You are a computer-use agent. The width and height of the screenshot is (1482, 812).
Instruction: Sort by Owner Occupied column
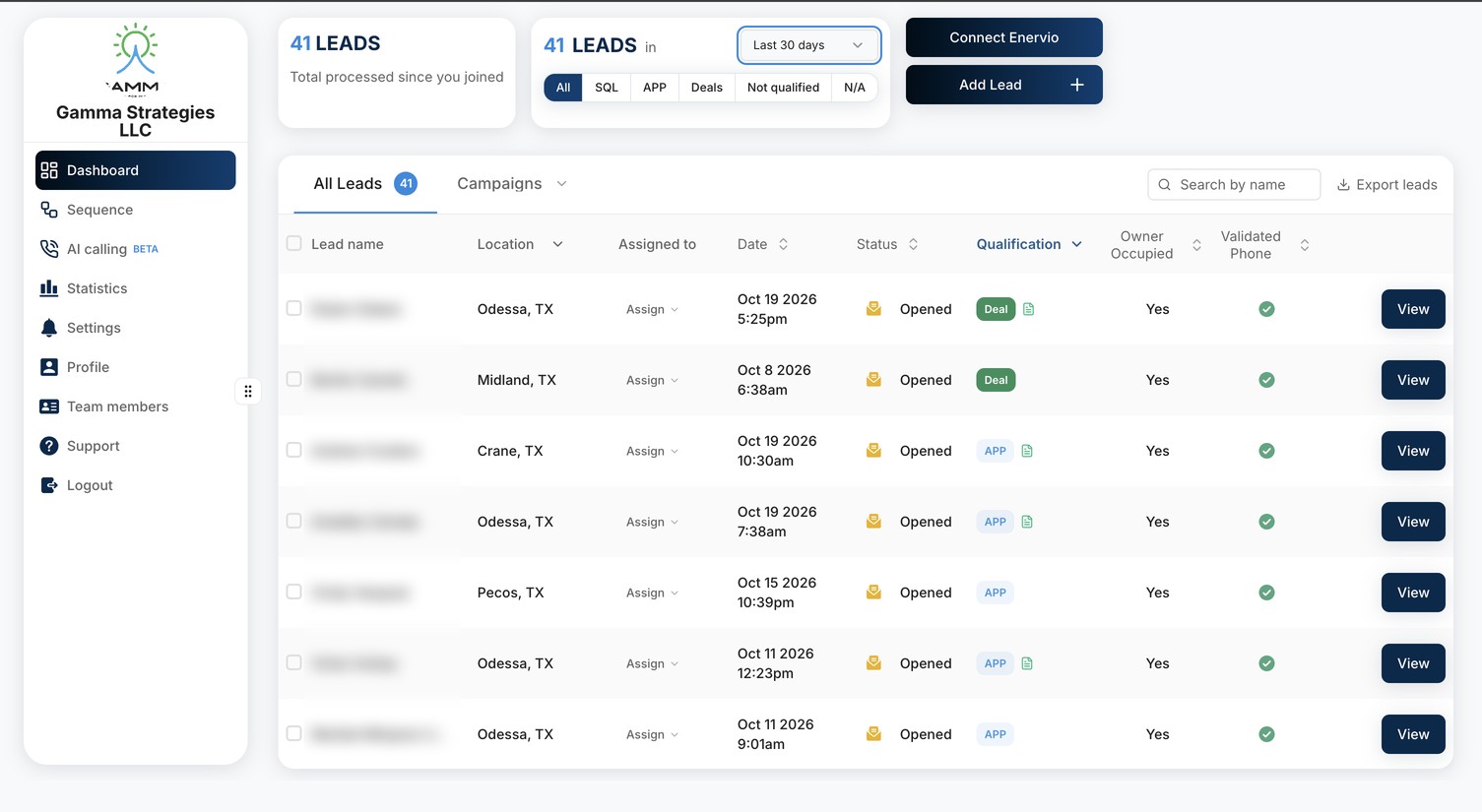1196,245
